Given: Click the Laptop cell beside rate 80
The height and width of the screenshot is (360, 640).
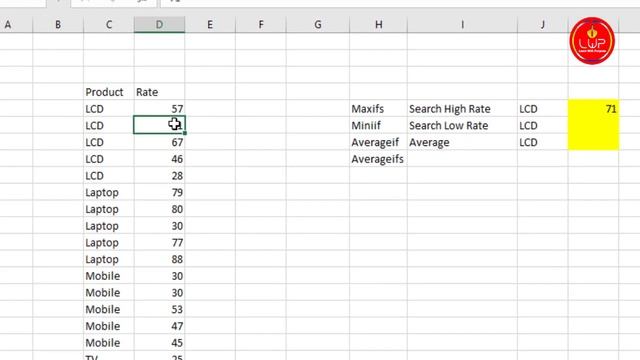Looking at the screenshot, I should (109, 209).
